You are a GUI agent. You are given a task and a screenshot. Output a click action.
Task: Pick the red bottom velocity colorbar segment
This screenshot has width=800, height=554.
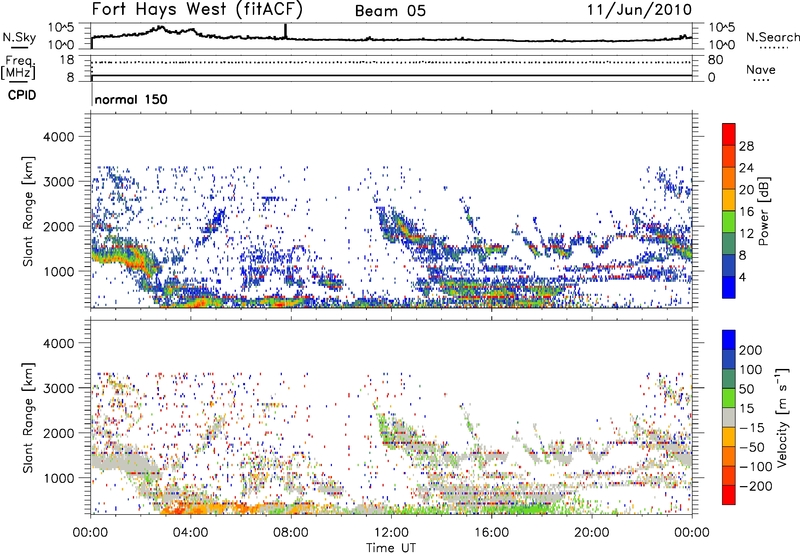[x=729, y=495]
